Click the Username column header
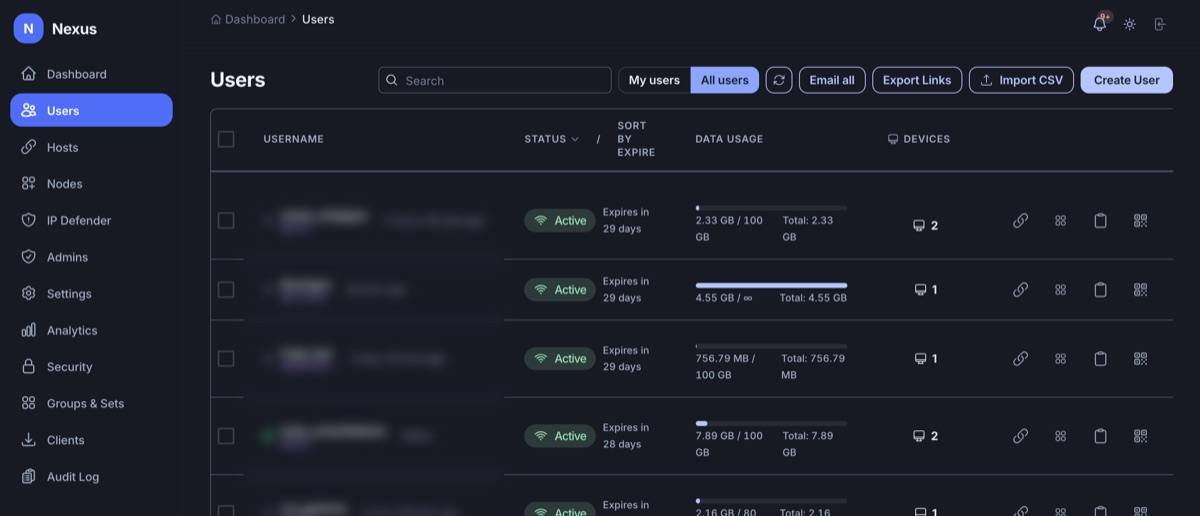 point(294,139)
